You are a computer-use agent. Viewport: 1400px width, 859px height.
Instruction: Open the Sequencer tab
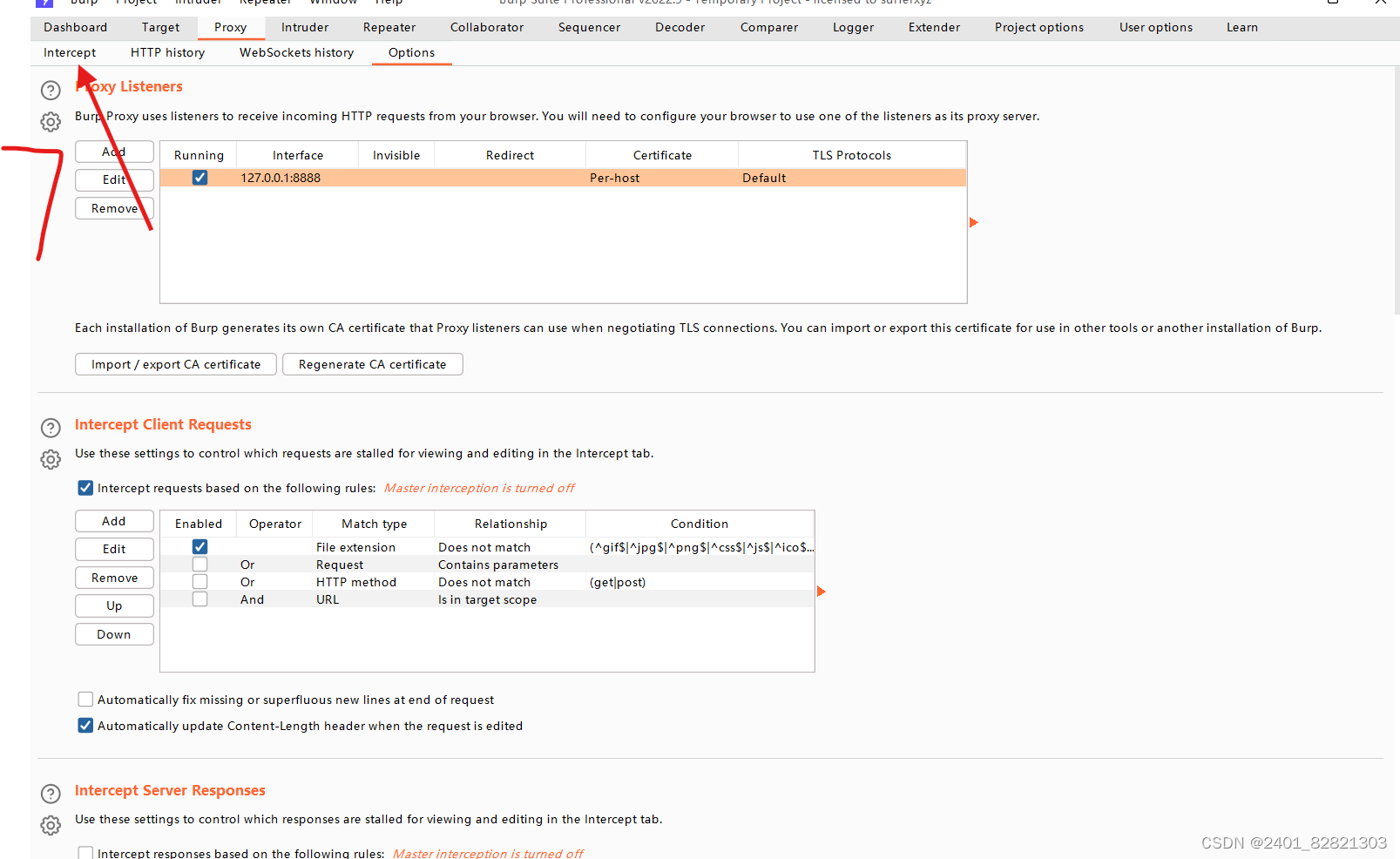590,27
